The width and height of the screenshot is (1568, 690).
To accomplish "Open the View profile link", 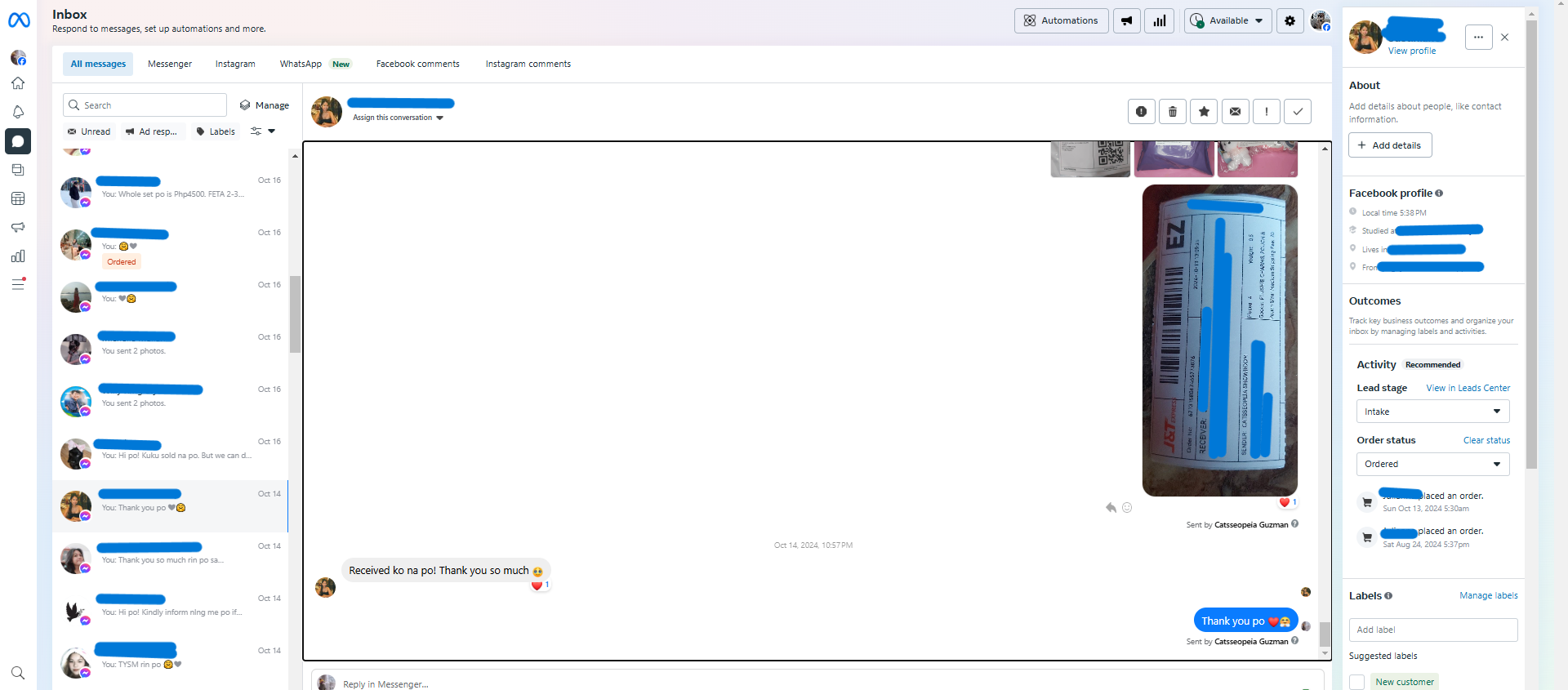I will 1411,51.
